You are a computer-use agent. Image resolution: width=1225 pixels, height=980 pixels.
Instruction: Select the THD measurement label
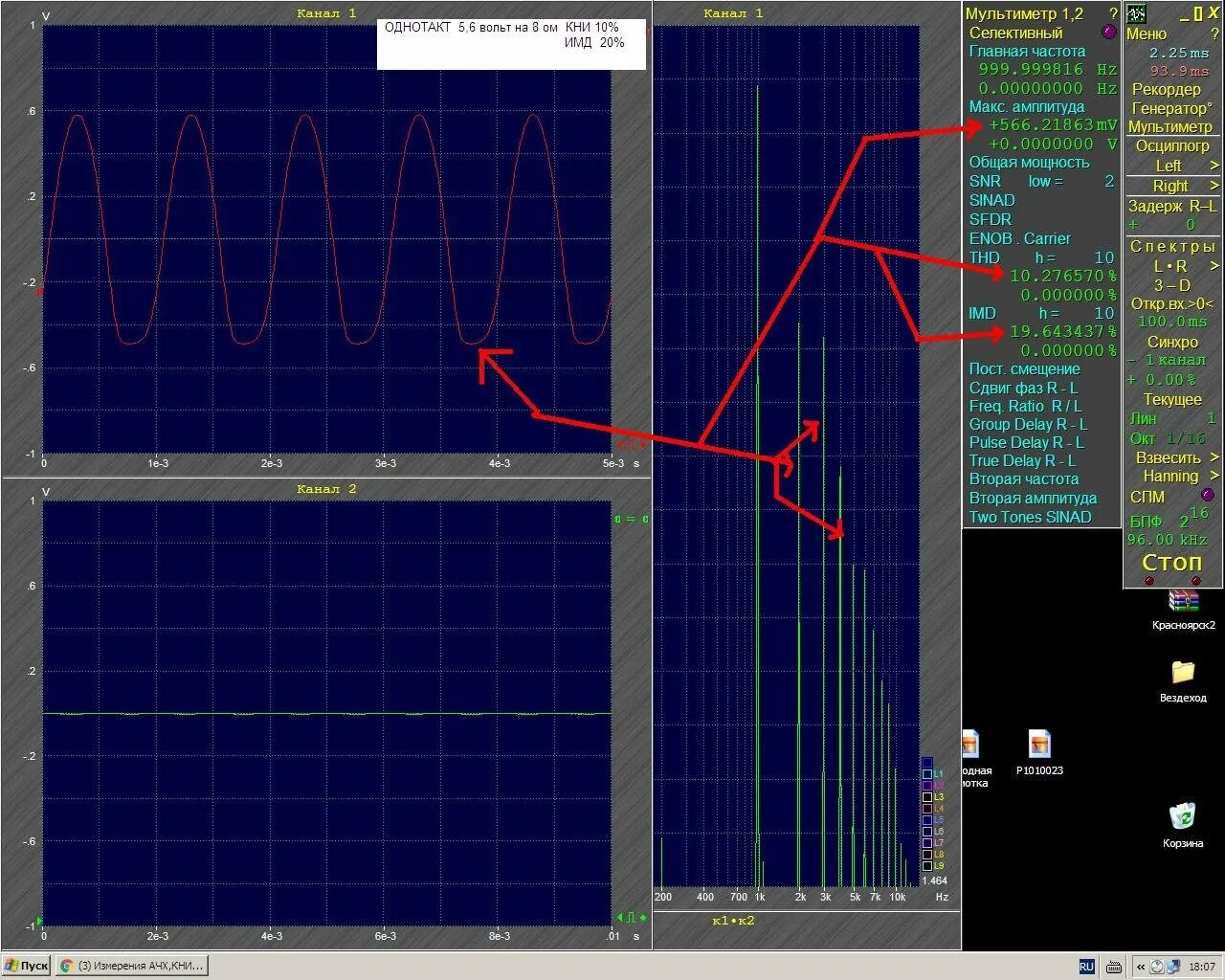(984, 257)
